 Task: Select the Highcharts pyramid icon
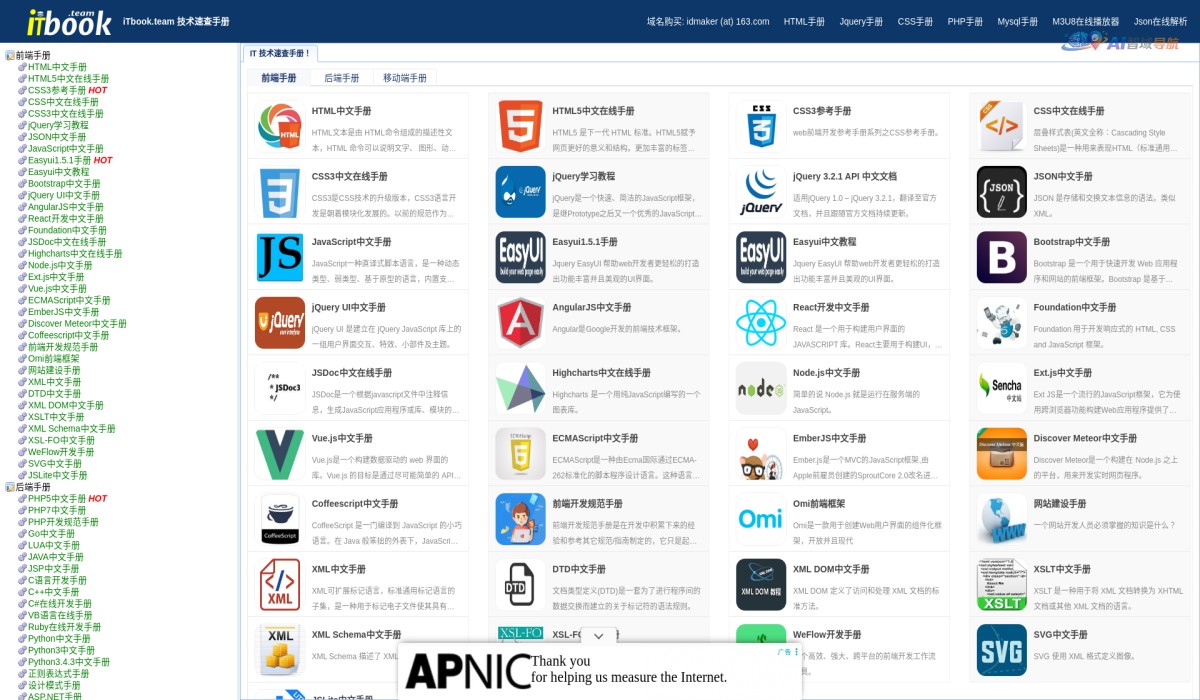click(520, 388)
